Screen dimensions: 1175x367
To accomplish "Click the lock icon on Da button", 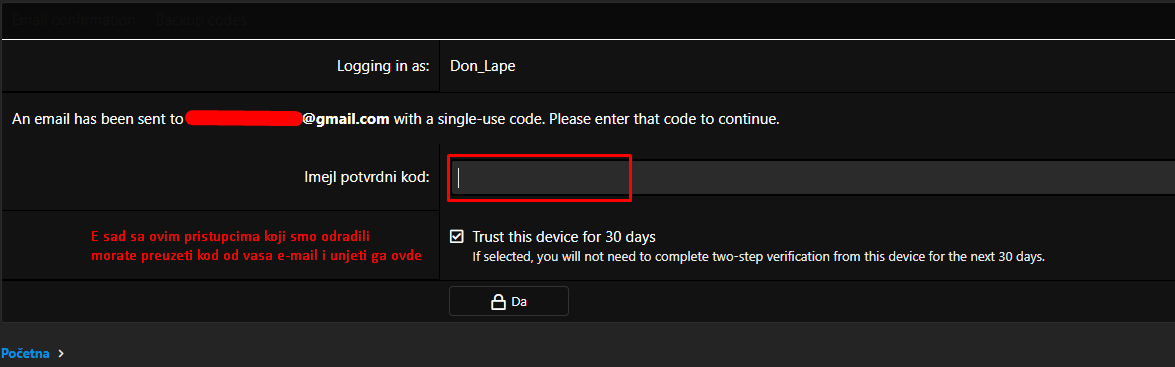I will click(x=498, y=302).
